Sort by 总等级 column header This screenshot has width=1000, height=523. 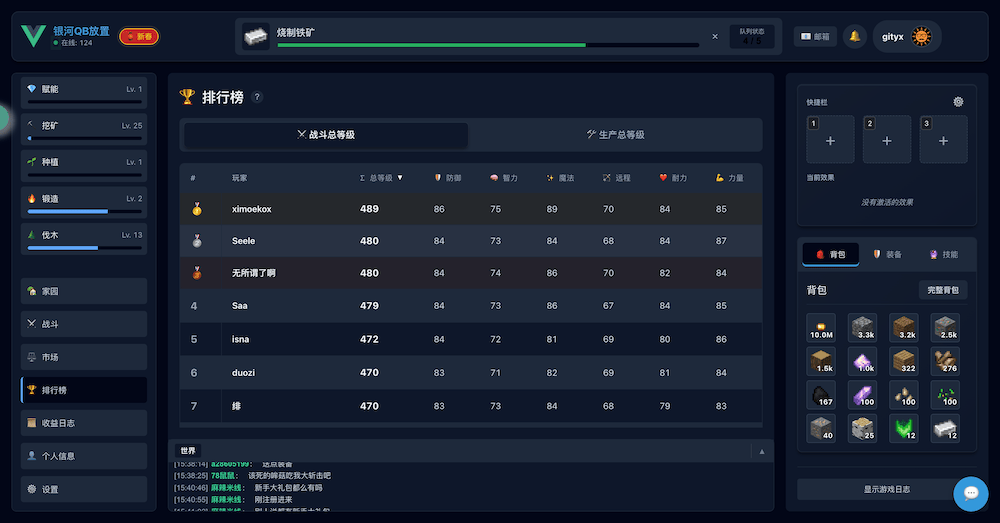pos(381,178)
